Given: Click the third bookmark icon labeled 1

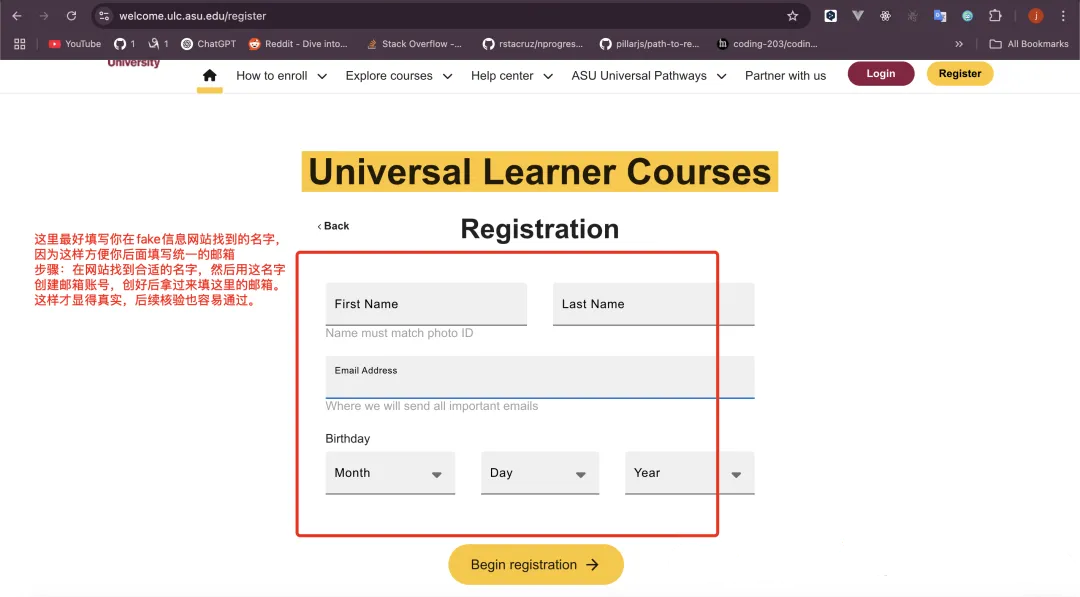Looking at the screenshot, I should [158, 43].
